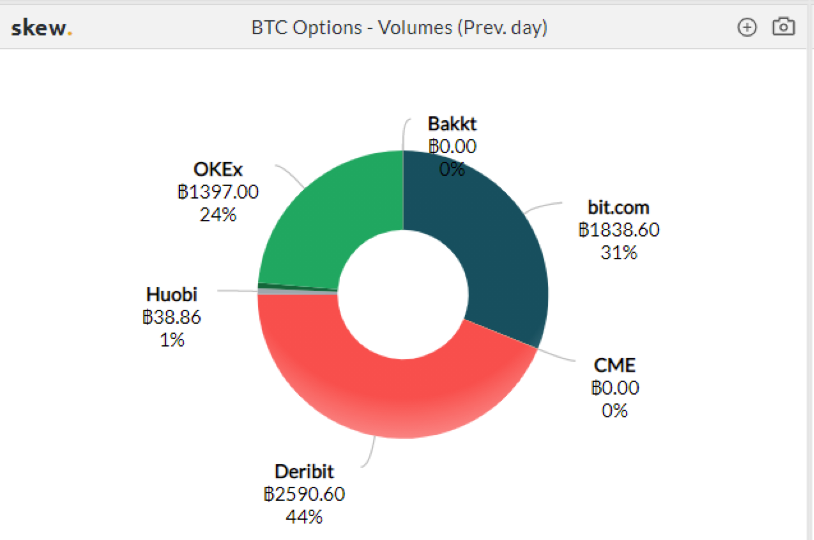Click the skew logo
The image size is (814, 540).
tap(41, 27)
